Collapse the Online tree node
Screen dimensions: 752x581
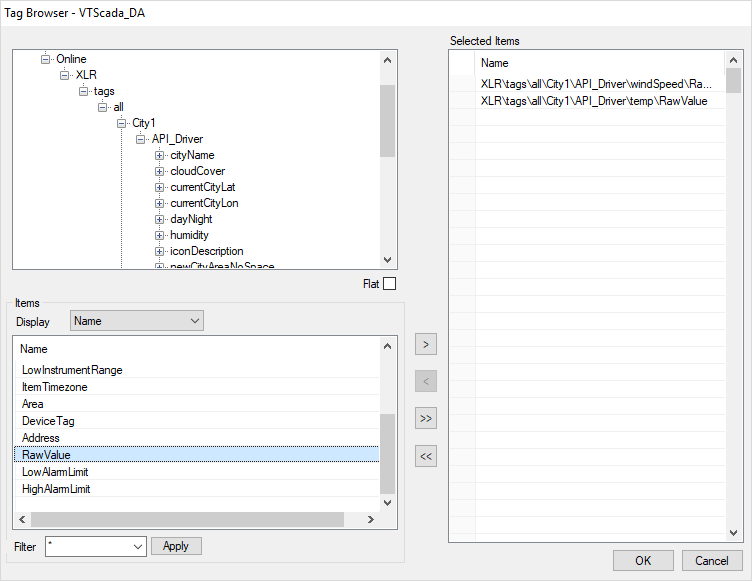(46, 59)
